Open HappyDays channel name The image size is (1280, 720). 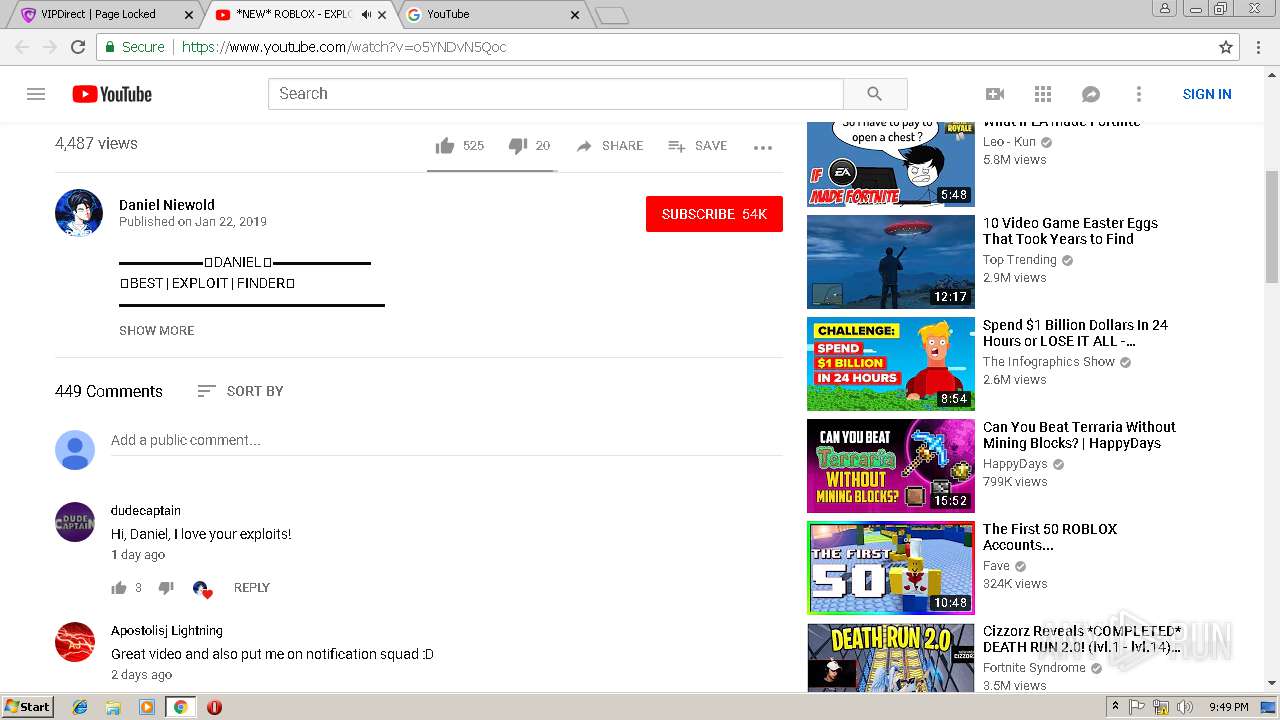[1015, 464]
